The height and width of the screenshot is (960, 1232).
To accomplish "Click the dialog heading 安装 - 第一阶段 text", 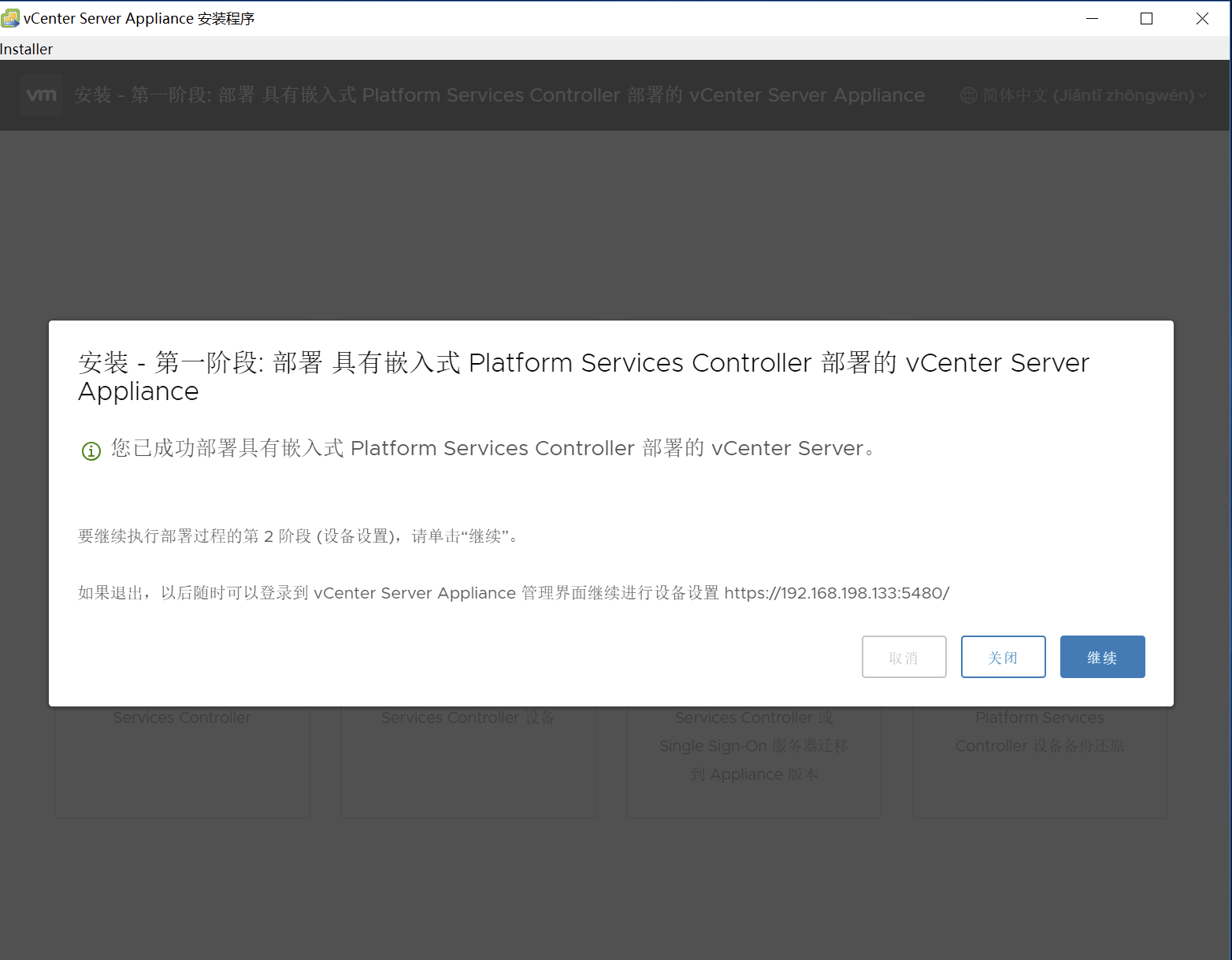I will tap(584, 376).
